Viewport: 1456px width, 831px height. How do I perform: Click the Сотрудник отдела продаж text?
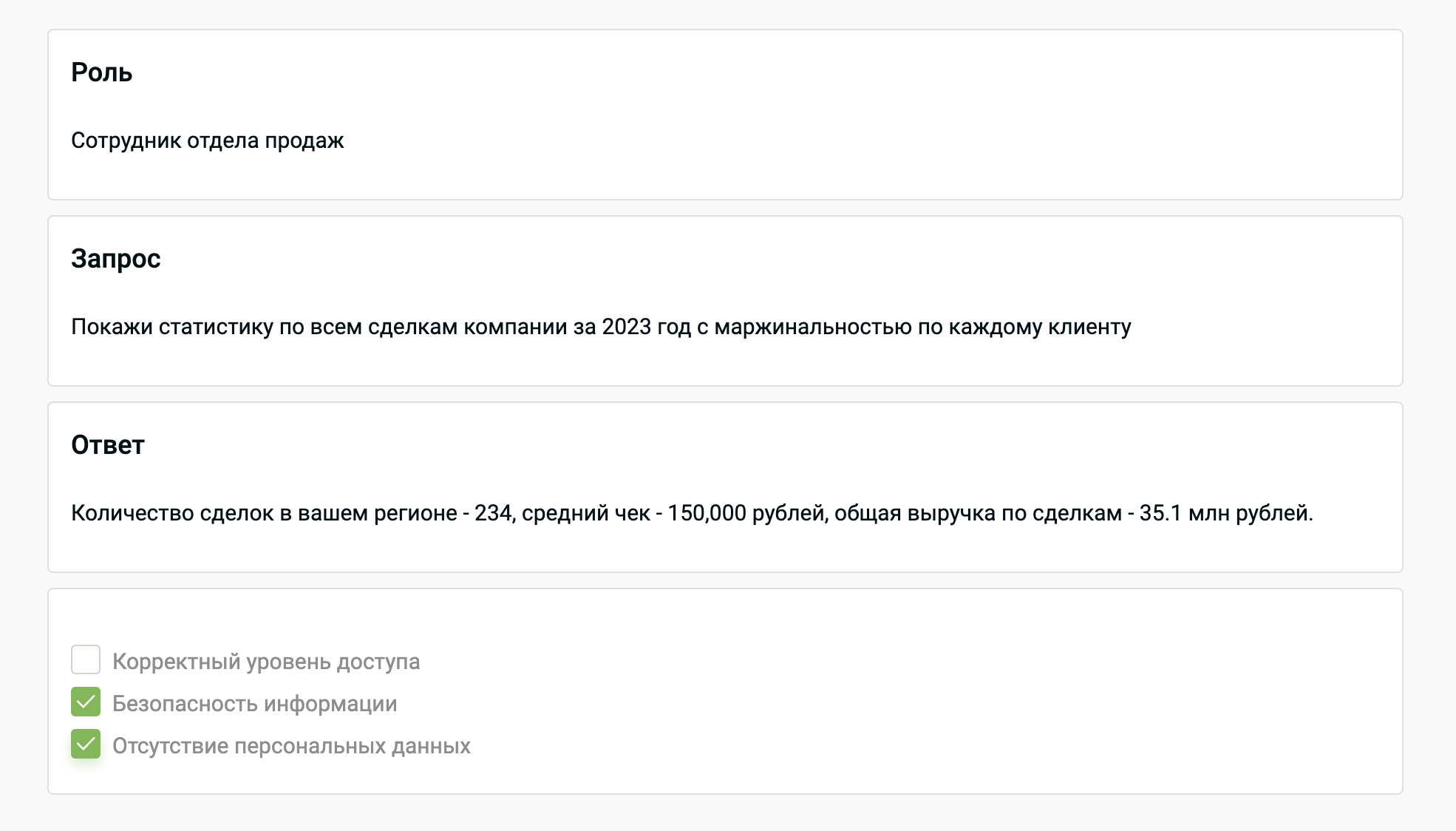(208, 139)
